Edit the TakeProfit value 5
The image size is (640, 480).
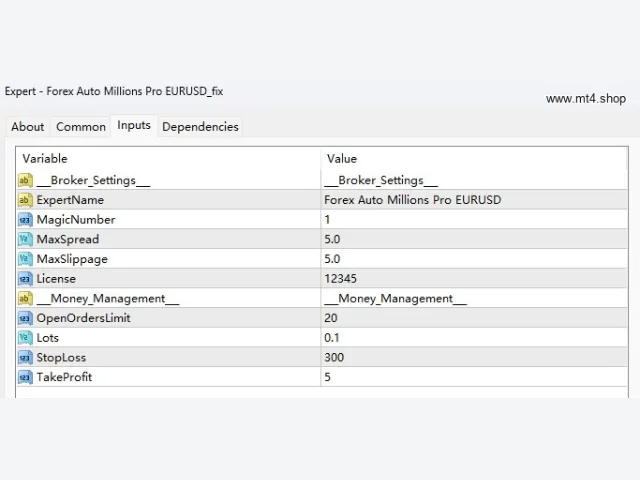pyautogui.click(x=474, y=377)
